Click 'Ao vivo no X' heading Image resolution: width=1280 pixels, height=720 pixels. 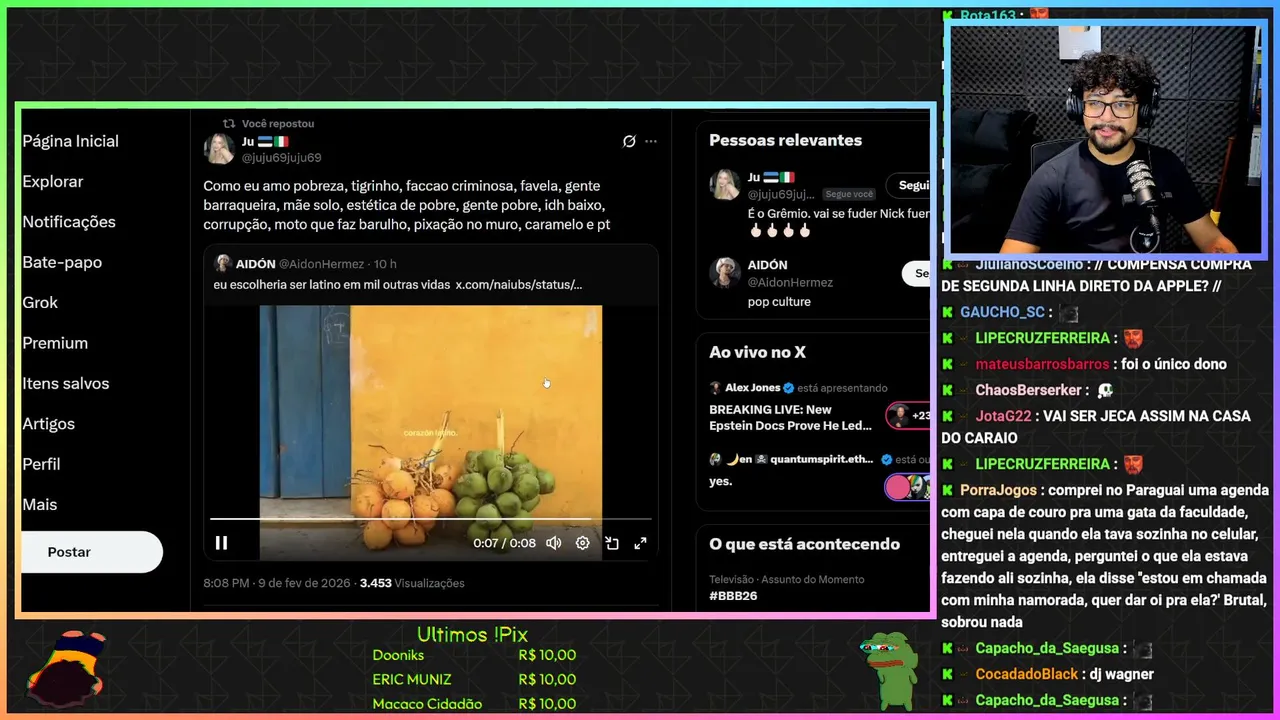pos(757,352)
